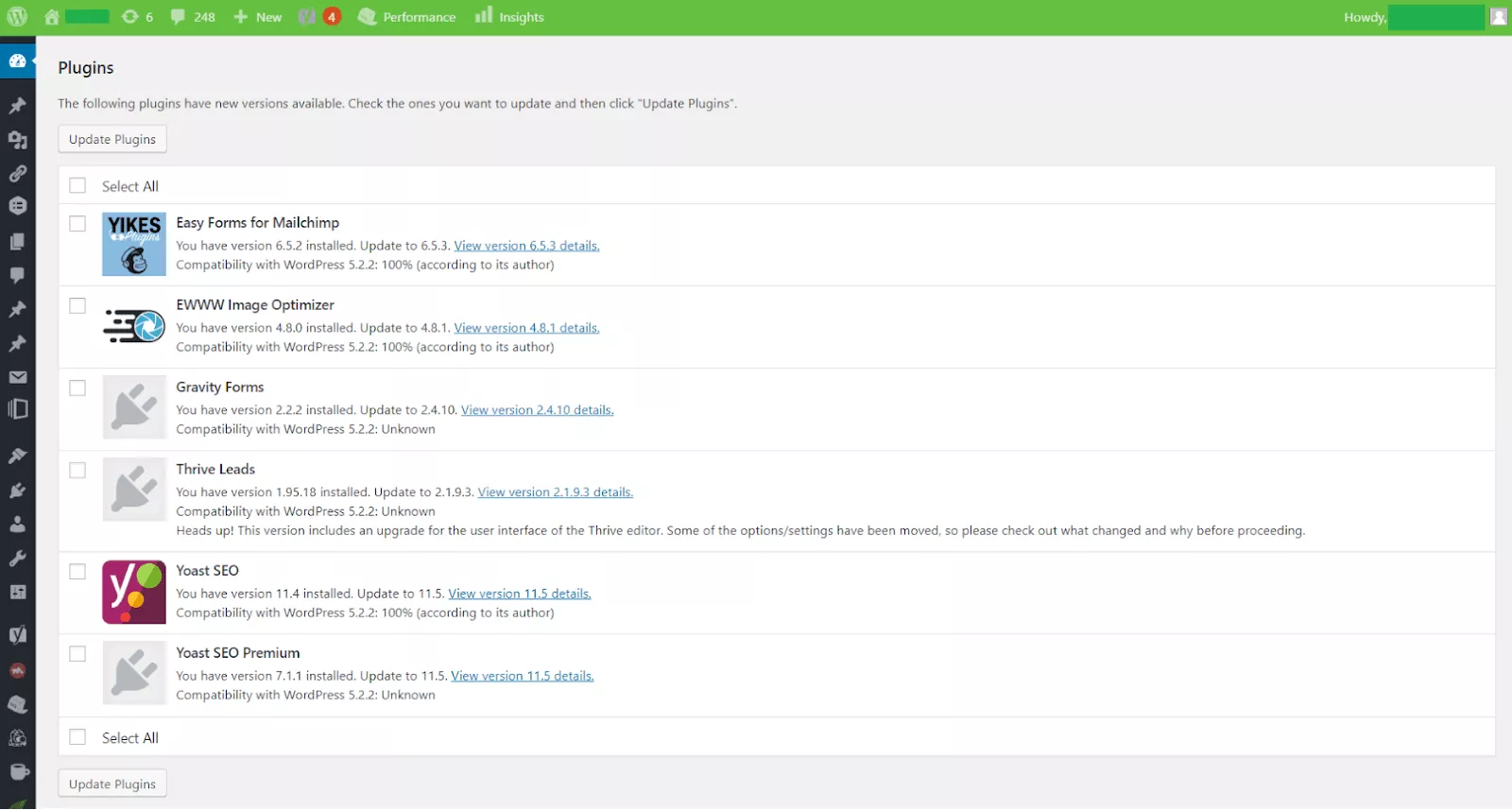Click the user avatar in admin bar
Viewport: 1512px width, 810px height.
click(x=1499, y=17)
